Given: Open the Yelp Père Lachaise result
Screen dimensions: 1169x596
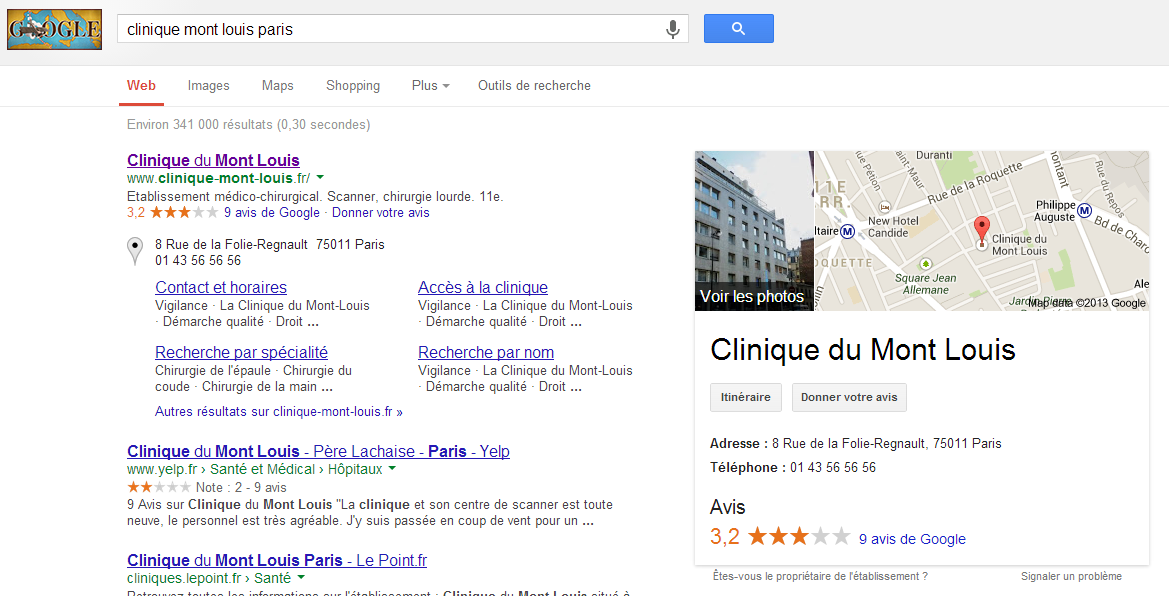Looking at the screenshot, I should 318,451.
